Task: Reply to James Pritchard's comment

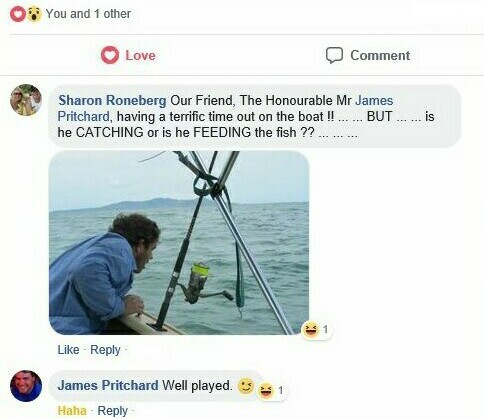Action: pyautogui.click(x=113, y=411)
